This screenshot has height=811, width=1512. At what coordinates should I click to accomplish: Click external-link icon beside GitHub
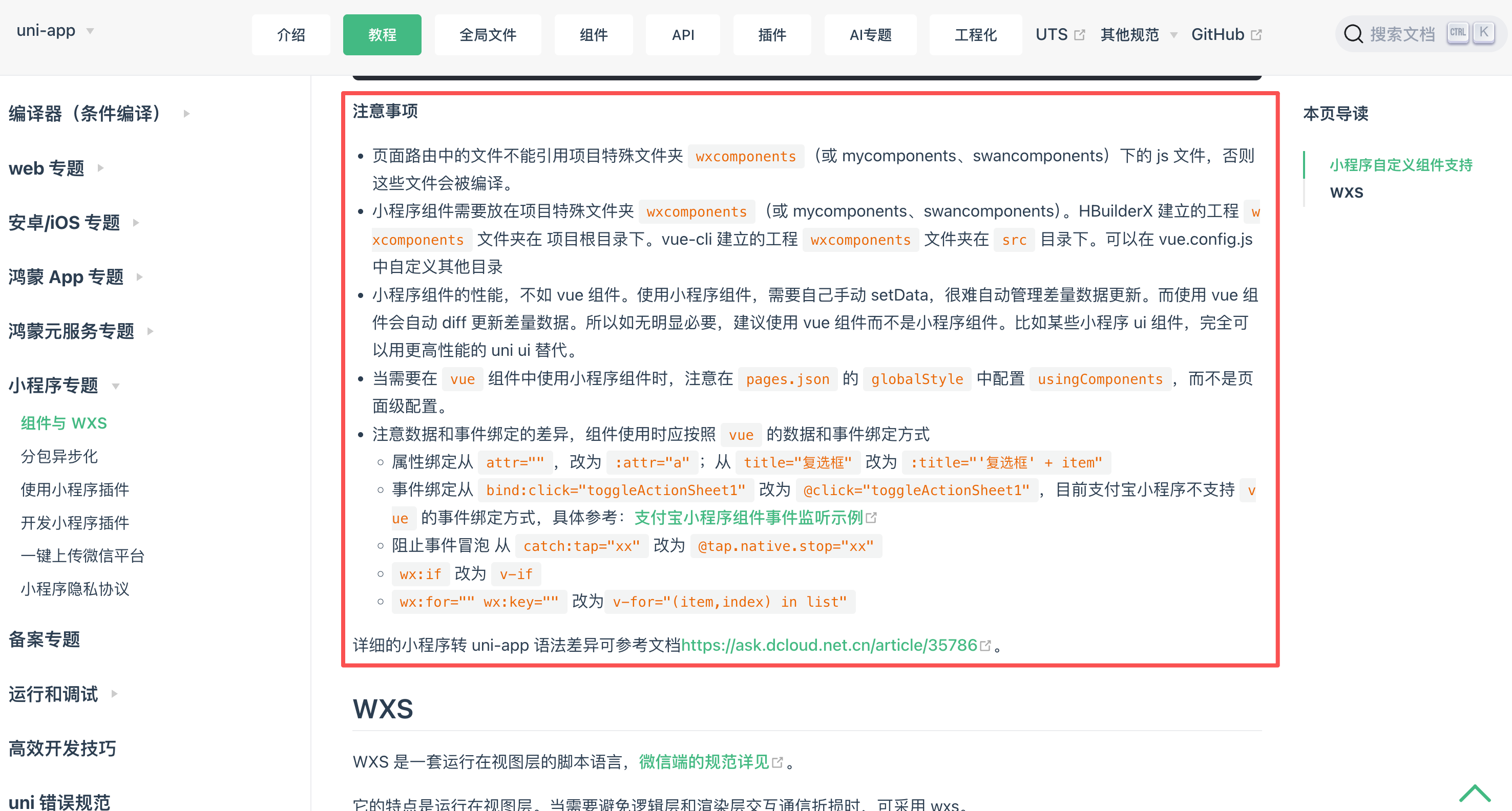pyautogui.click(x=1256, y=35)
